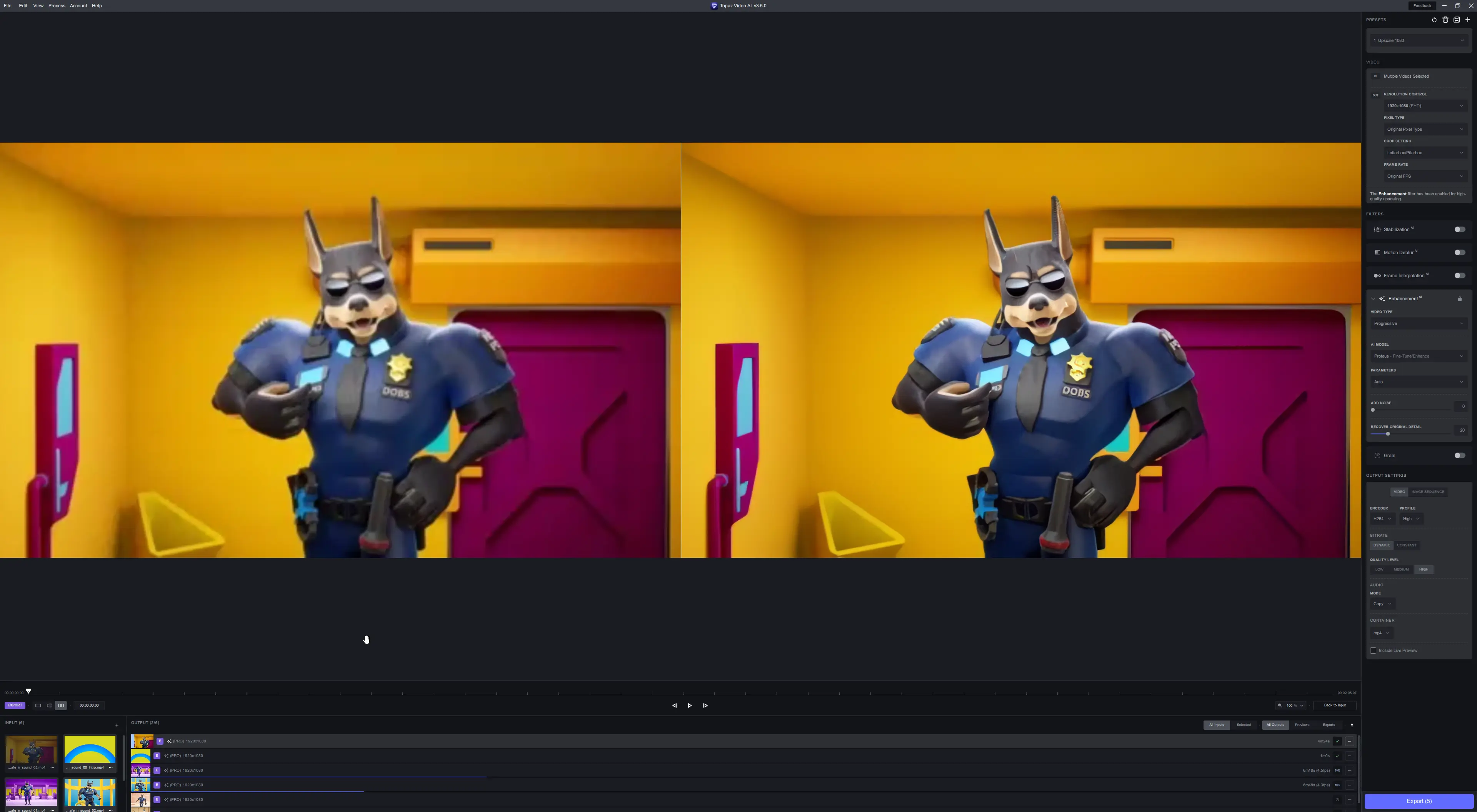Switch to single view layout icon
The image size is (1477, 812).
coord(38,706)
